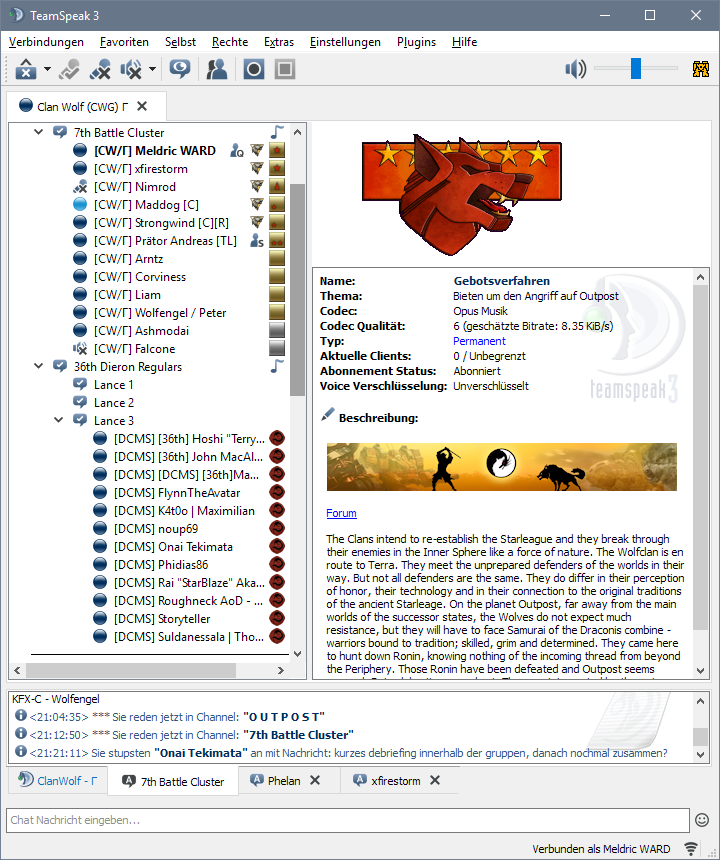Screen dimensions: 720x860
Task: Click the speech bubble text chat icon
Action: (x=180, y=69)
